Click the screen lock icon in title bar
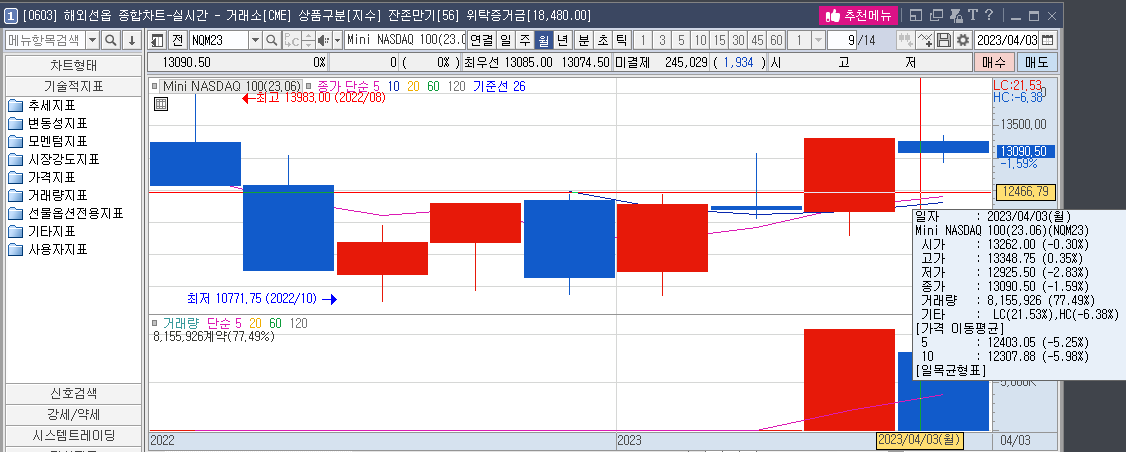1126x452 pixels. [x=955, y=15]
